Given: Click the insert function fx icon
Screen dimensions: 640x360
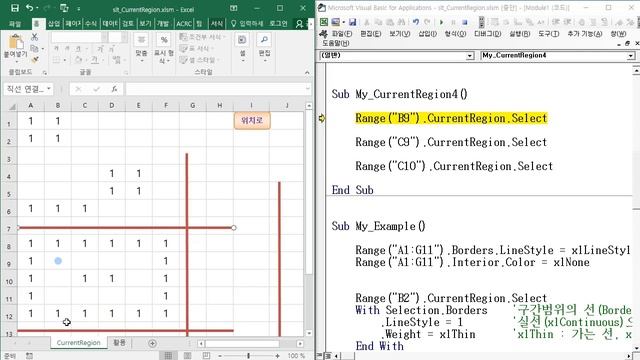Looking at the screenshot, I should [115, 89].
